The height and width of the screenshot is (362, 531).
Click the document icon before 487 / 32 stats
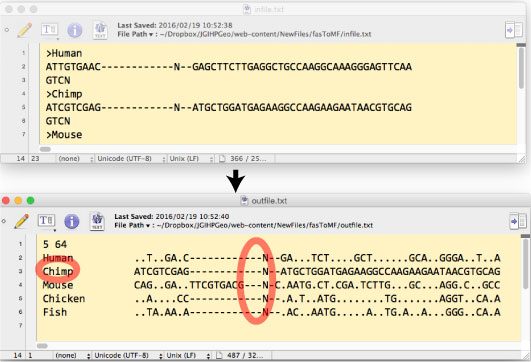219,355
